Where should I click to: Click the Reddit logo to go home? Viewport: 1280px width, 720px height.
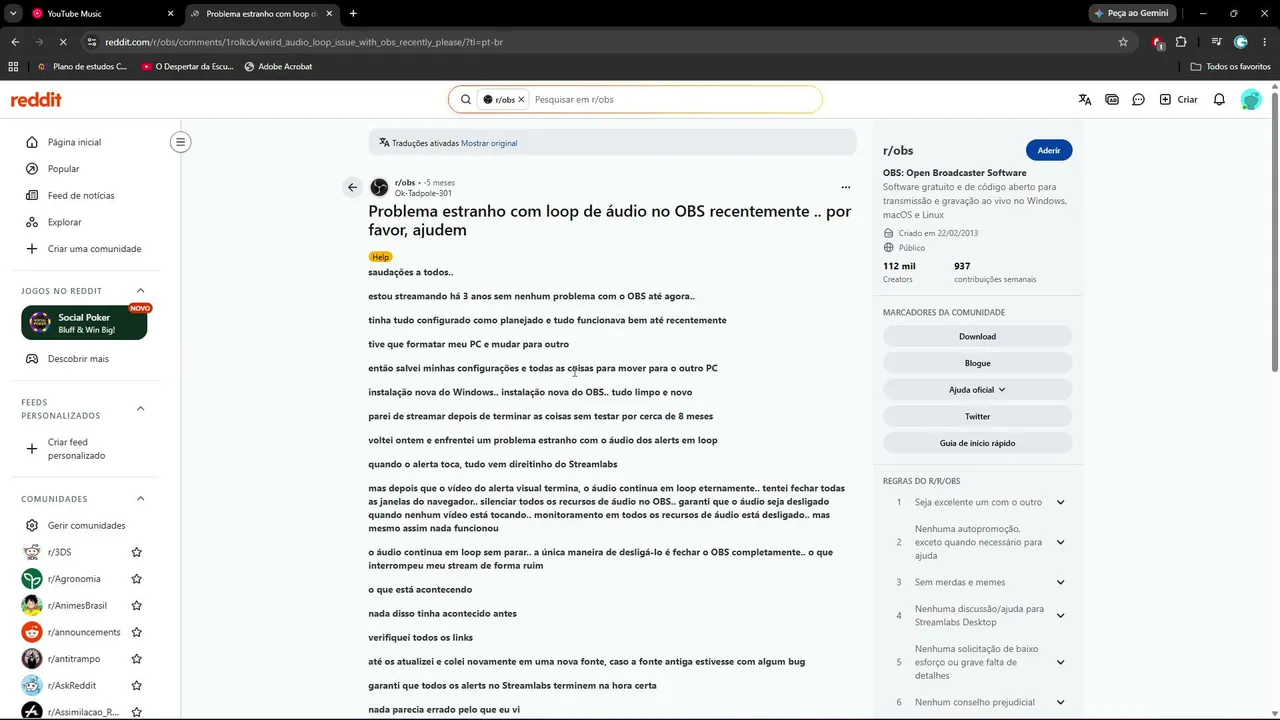(x=36, y=100)
